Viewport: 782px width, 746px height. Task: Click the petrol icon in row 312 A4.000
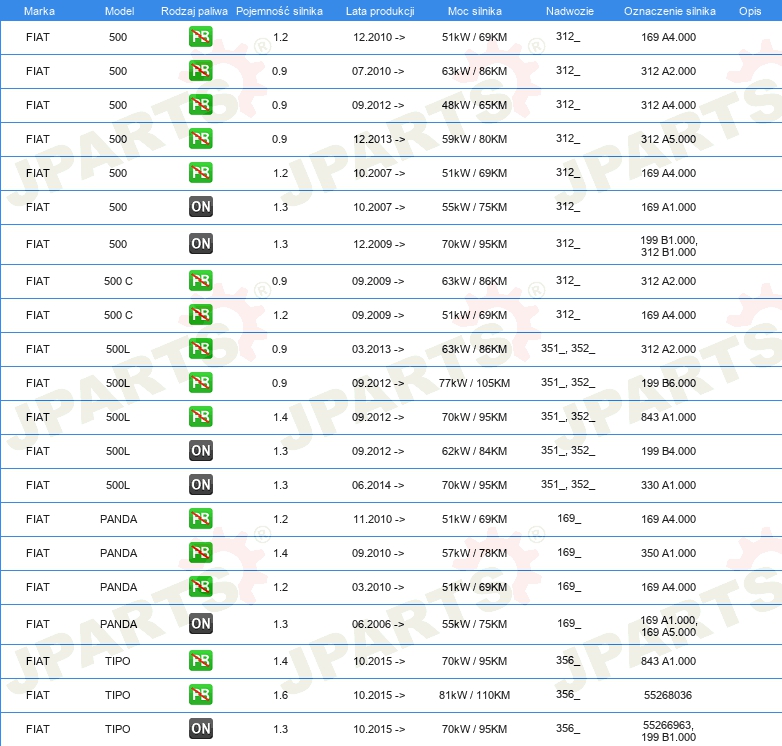[x=200, y=105]
